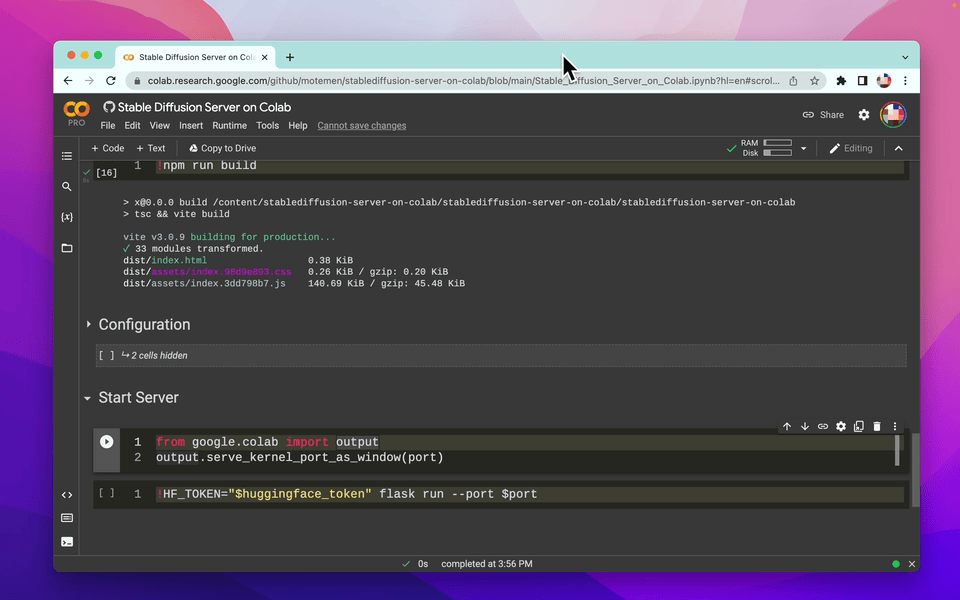Image resolution: width=960 pixels, height=600 pixels.
Task: Open the tab search dropdown arrow
Action: click(905, 57)
